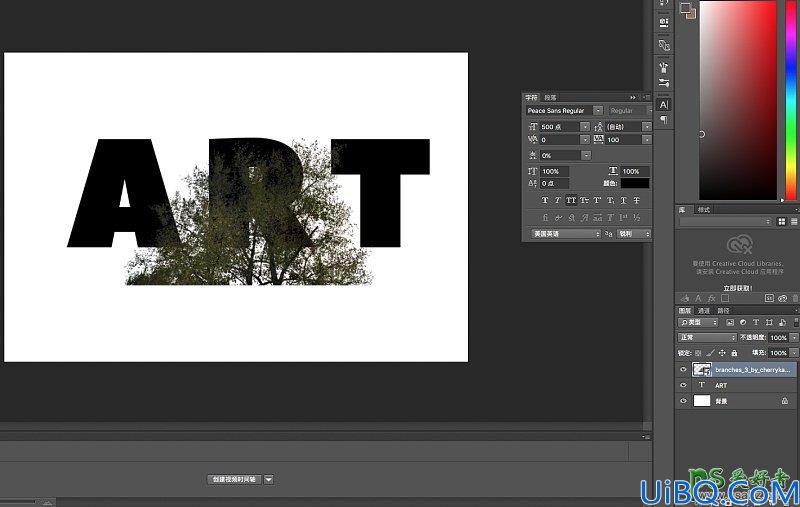Filter layers by adjustment layer icon
This screenshot has height=507, width=800.
point(743,322)
